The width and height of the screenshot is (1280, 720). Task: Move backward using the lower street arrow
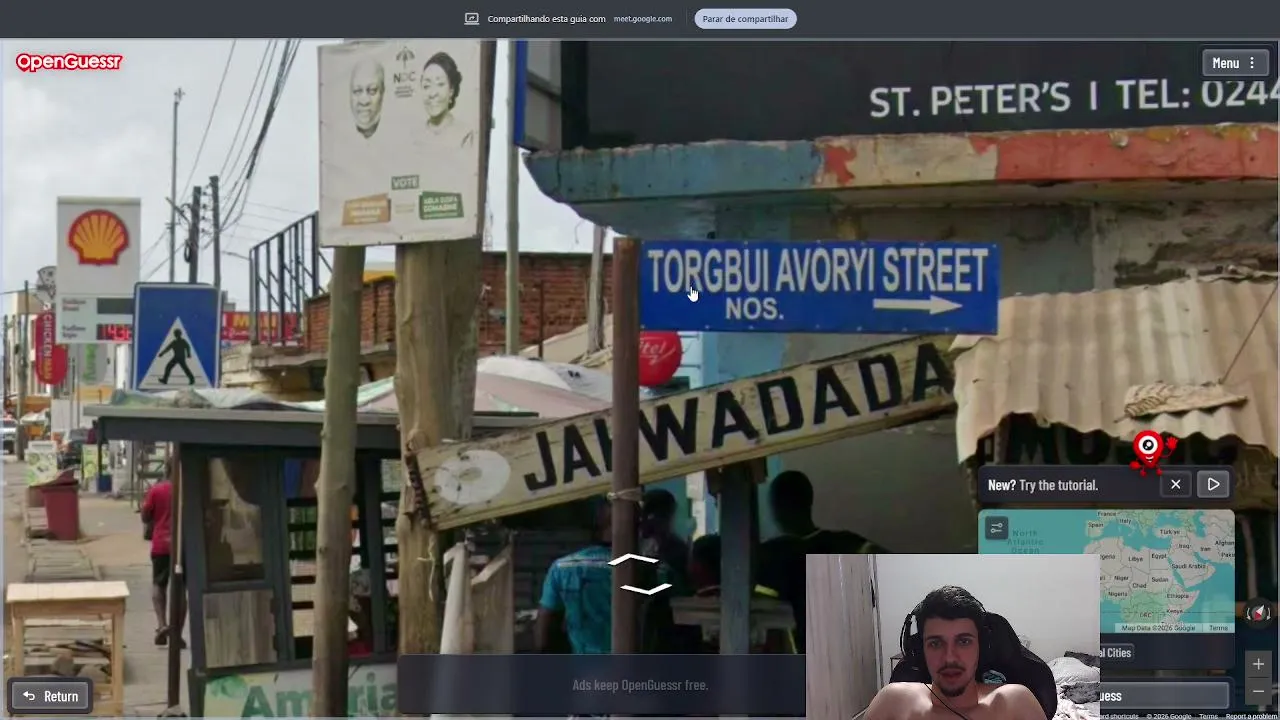point(645,588)
